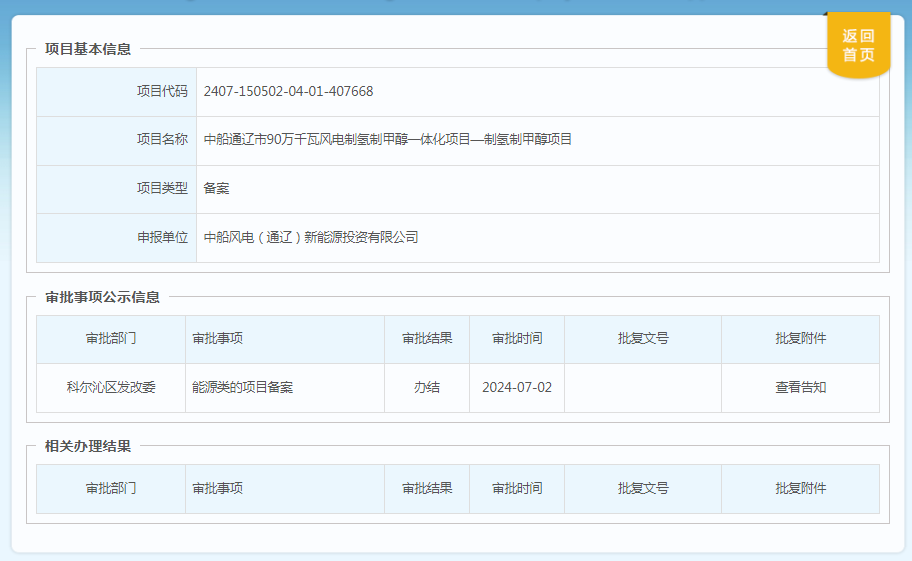This screenshot has width=912, height=561.
Task: Click the 备案 project type value
Action: pos(216,188)
